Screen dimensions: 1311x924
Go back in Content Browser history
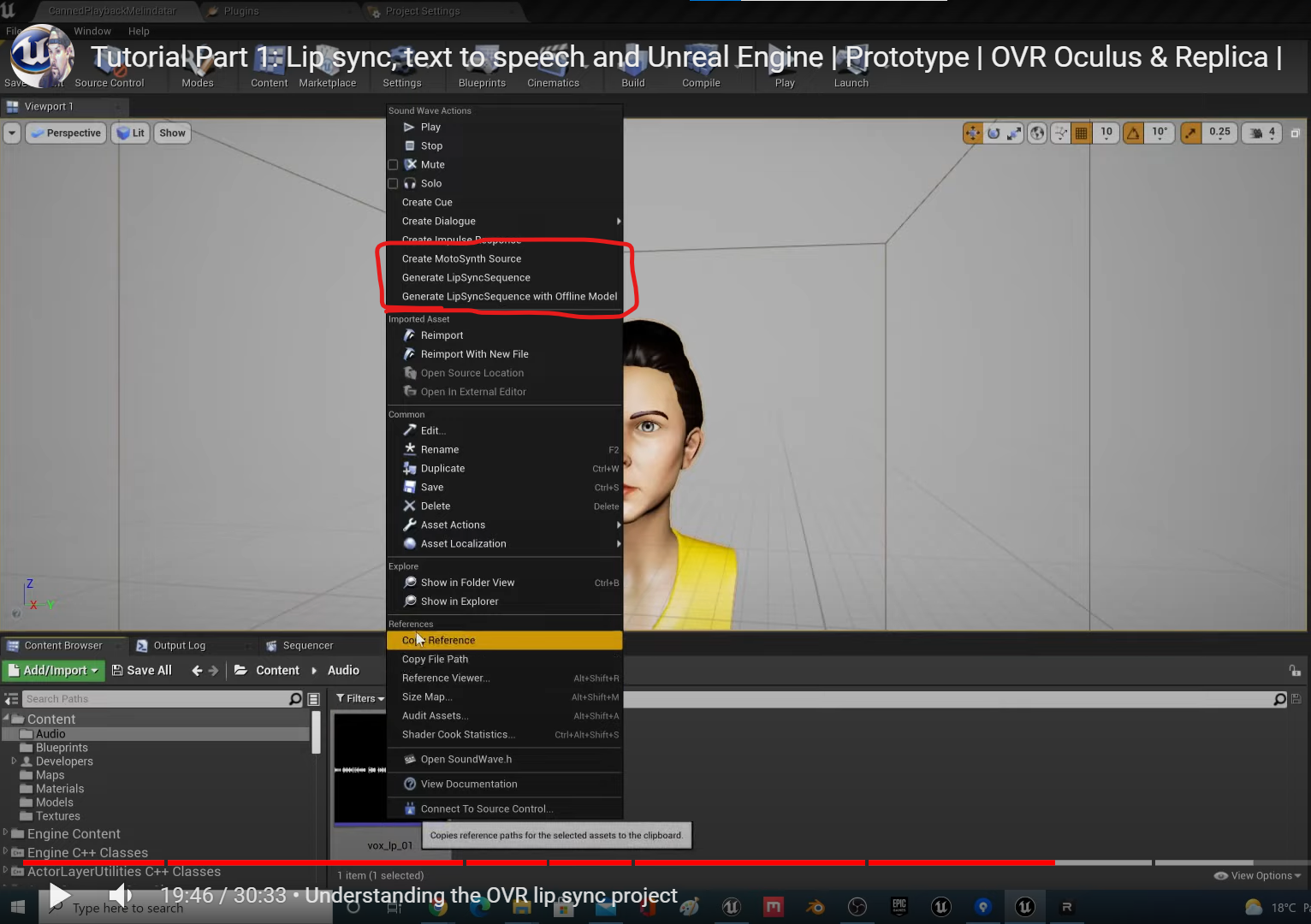(197, 671)
